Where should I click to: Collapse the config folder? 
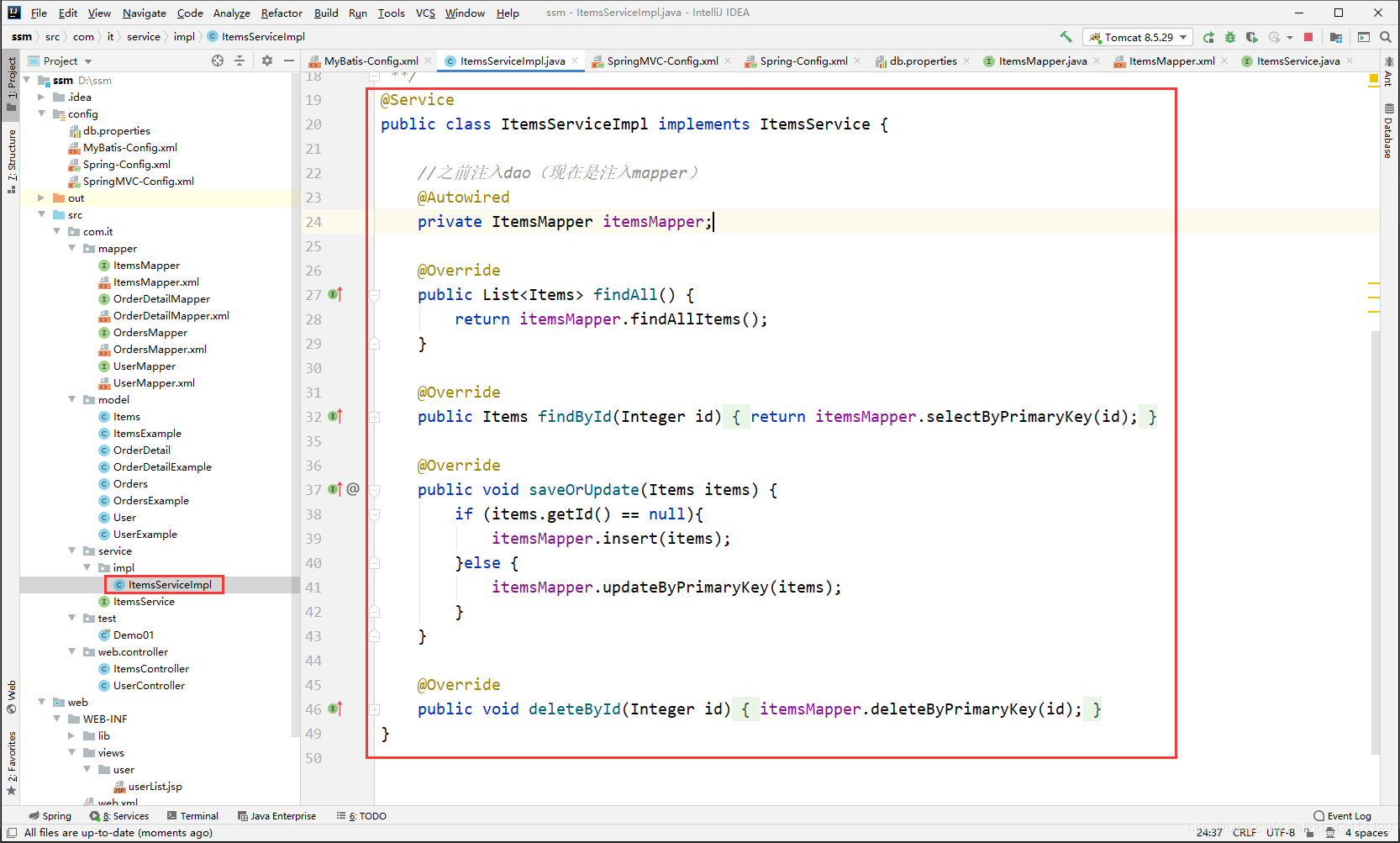click(41, 113)
